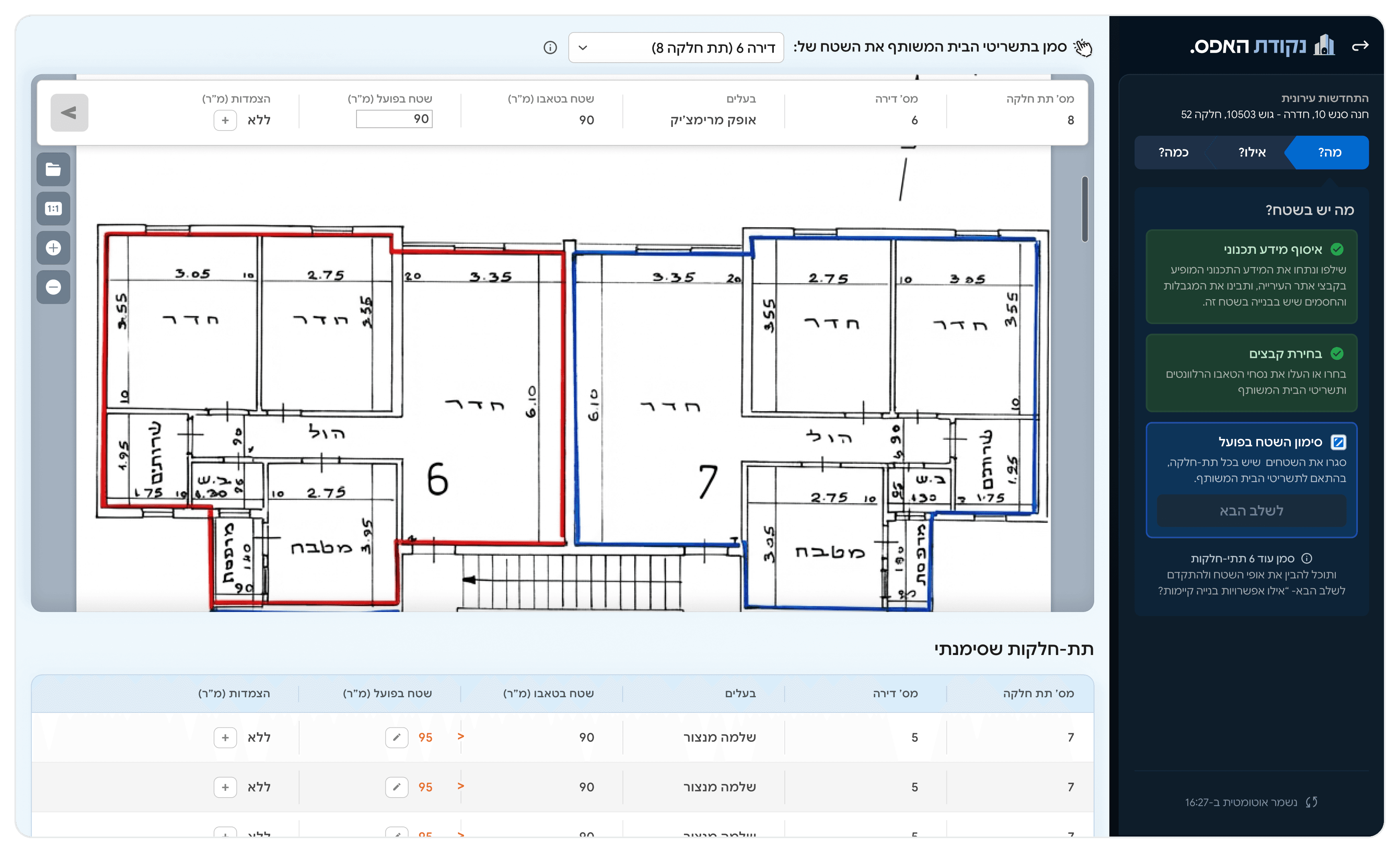Viewport: 1400px width, 853px height.
Task: Switch to the 'כמה?' tab
Action: (1173, 152)
